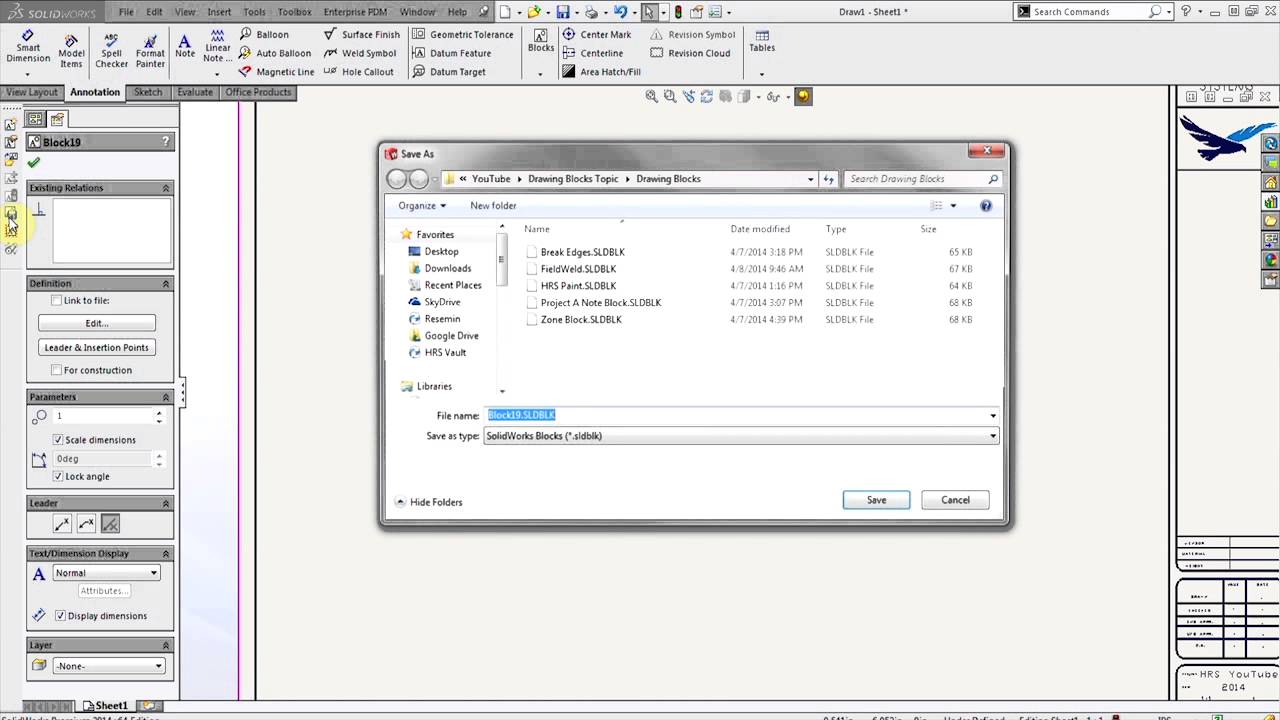1280x720 pixels.
Task: Select HRS Paint.SLDBLK file
Action: click(578, 286)
